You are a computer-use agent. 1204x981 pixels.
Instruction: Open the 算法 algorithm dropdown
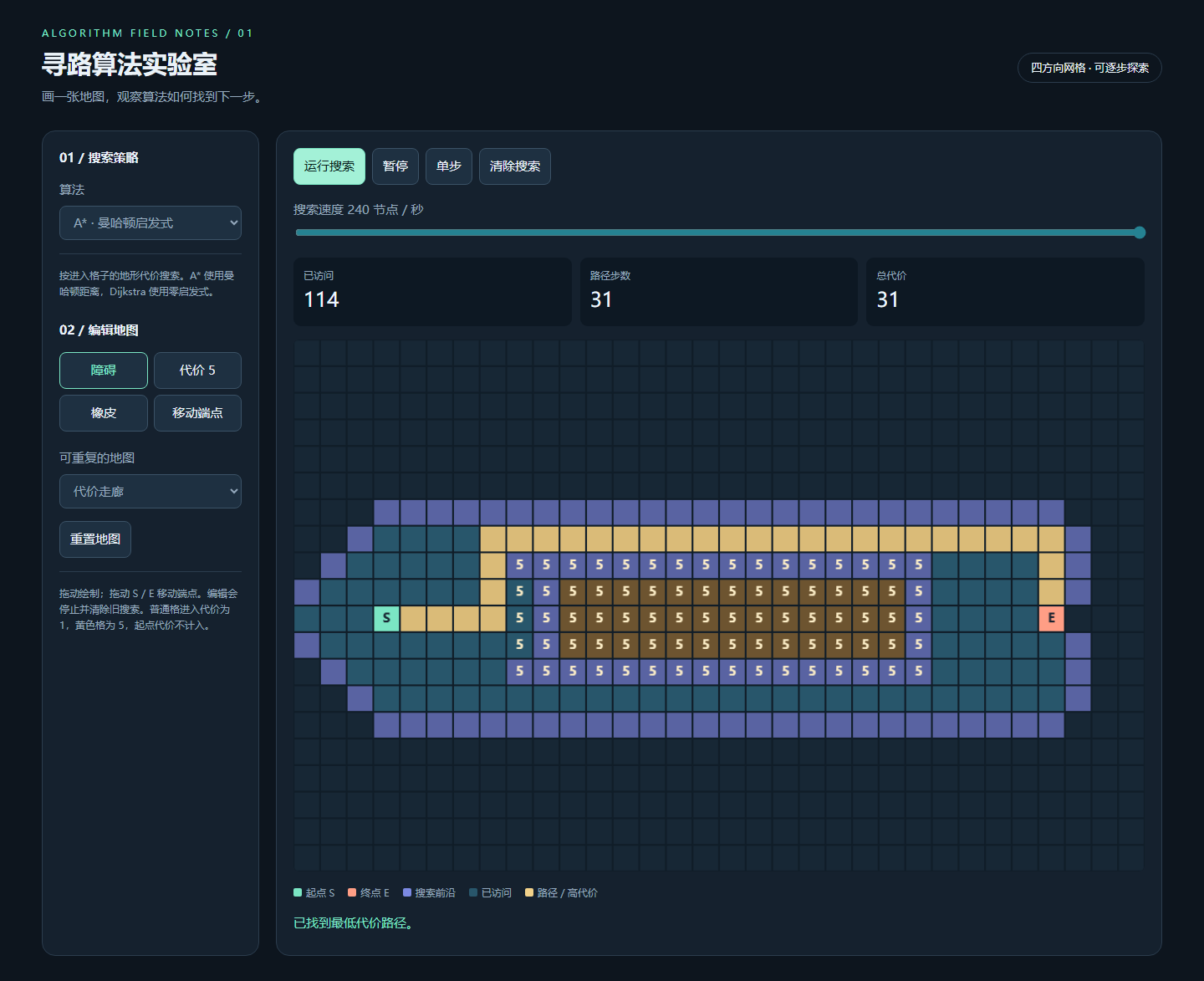coord(150,222)
